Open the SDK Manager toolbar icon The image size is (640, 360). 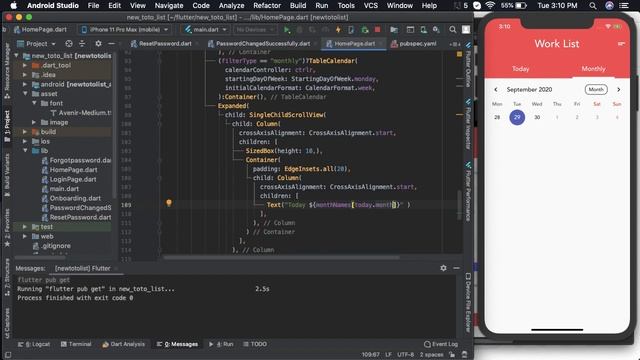tap(436, 30)
